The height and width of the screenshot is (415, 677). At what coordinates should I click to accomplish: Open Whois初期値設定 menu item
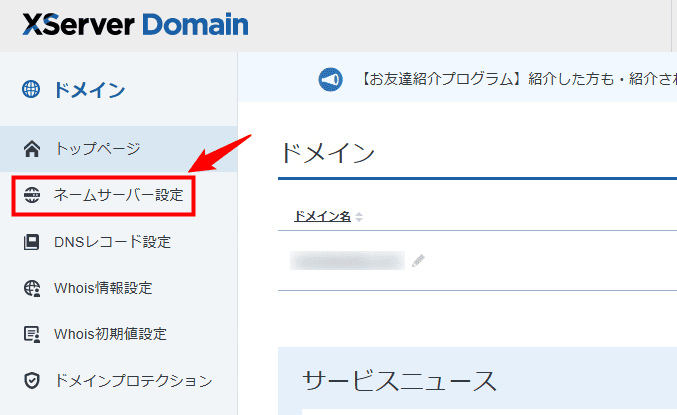[x=119, y=334]
